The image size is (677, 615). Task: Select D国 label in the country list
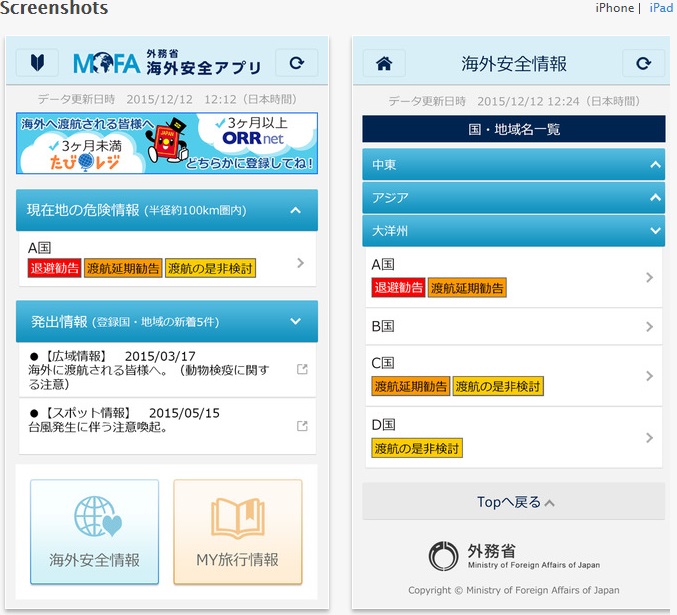(x=383, y=425)
